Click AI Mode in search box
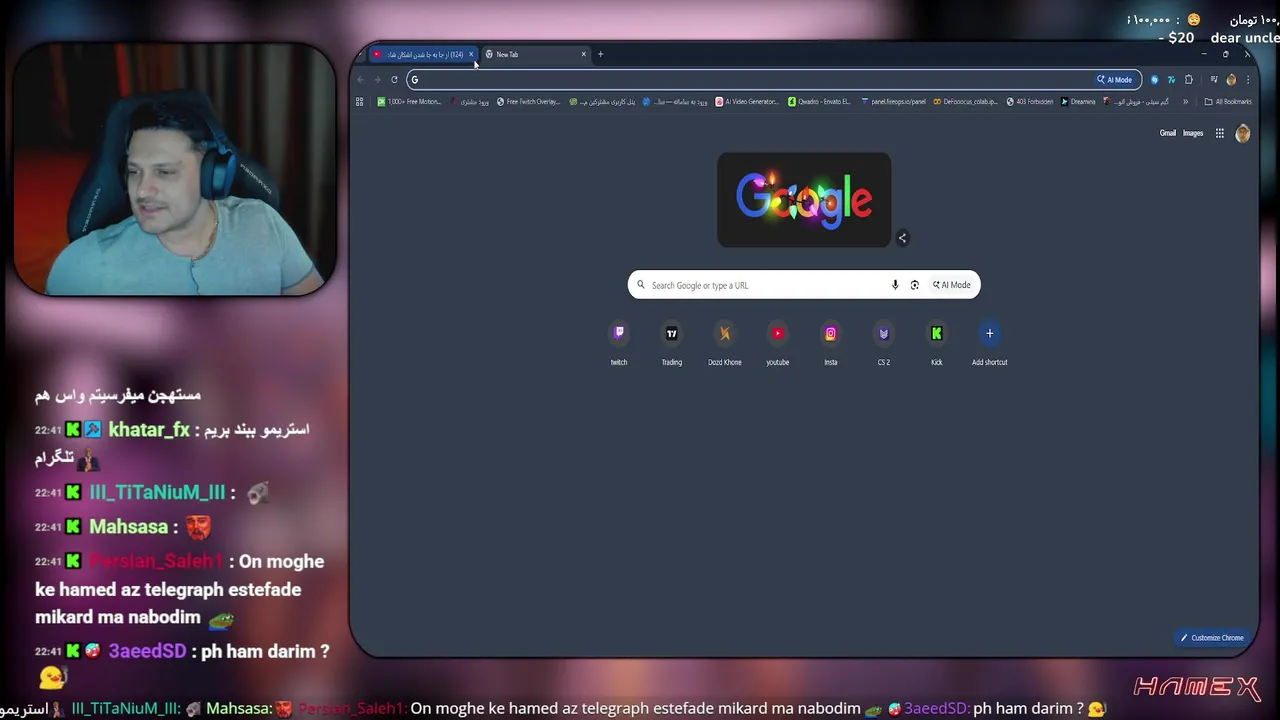This screenshot has width=1280, height=720. point(952,285)
